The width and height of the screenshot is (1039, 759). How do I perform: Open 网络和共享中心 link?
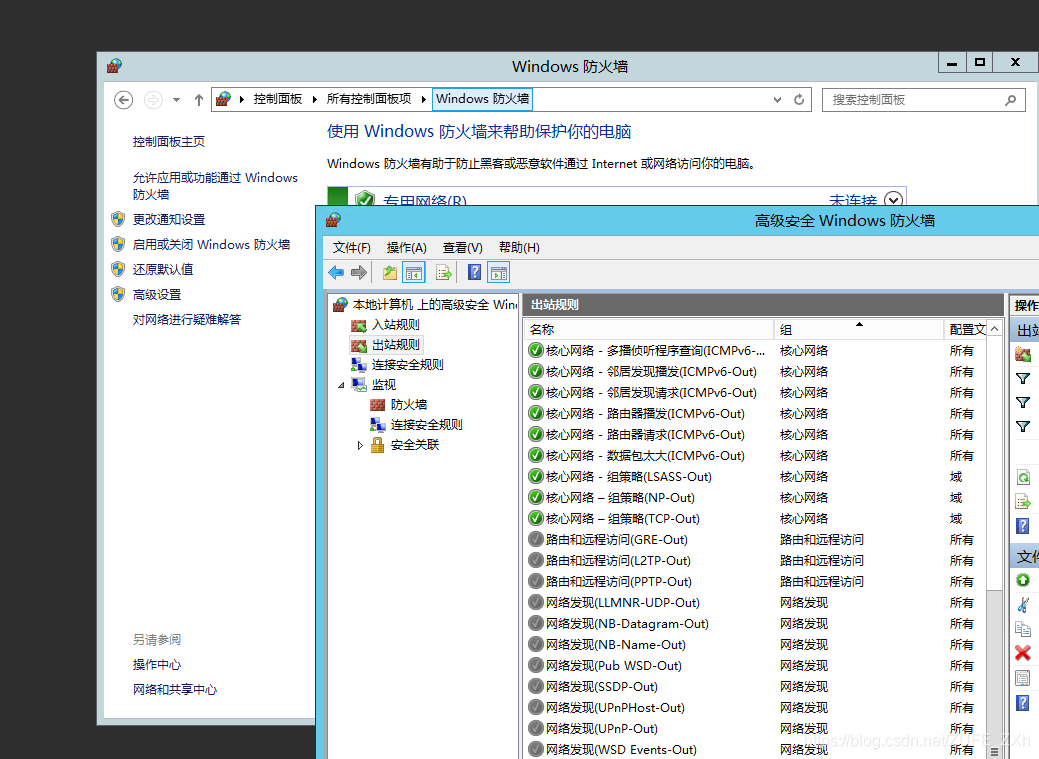coord(174,689)
